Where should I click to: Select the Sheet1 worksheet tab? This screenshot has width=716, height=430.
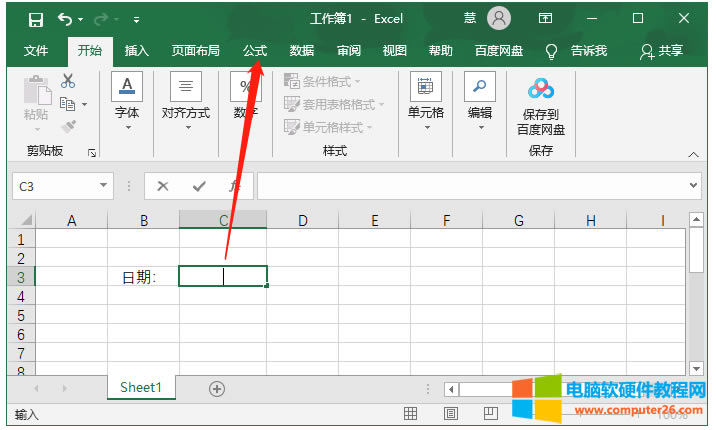pyautogui.click(x=140, y=388)
